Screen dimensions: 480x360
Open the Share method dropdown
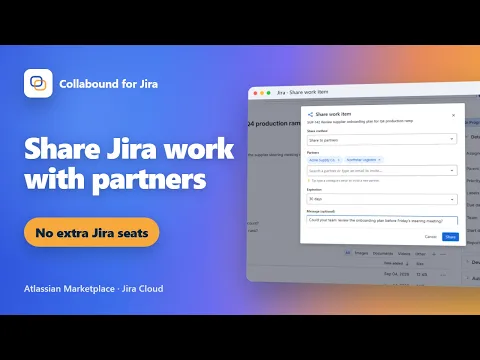382,140
